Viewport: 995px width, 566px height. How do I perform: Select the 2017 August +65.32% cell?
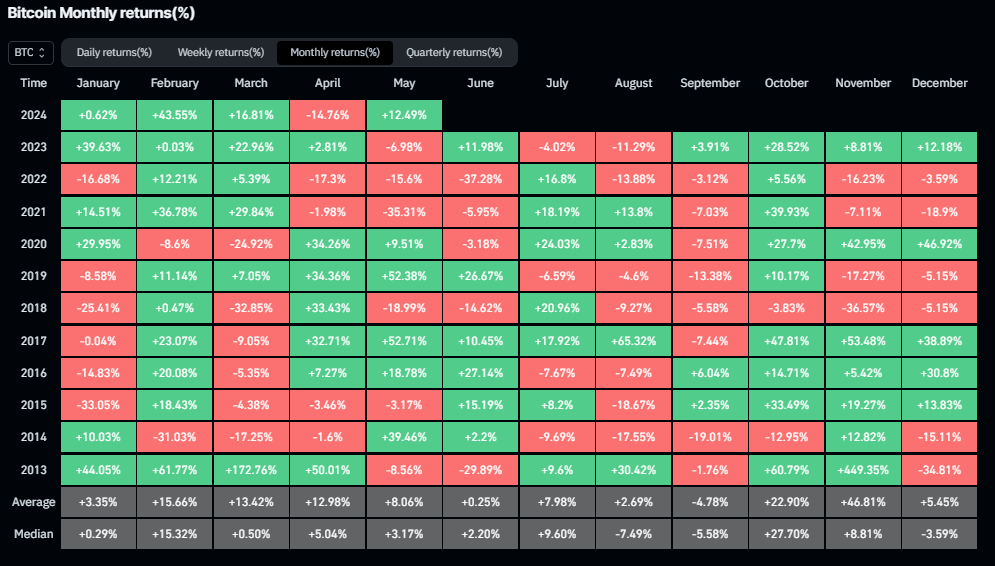pos(633,340)
